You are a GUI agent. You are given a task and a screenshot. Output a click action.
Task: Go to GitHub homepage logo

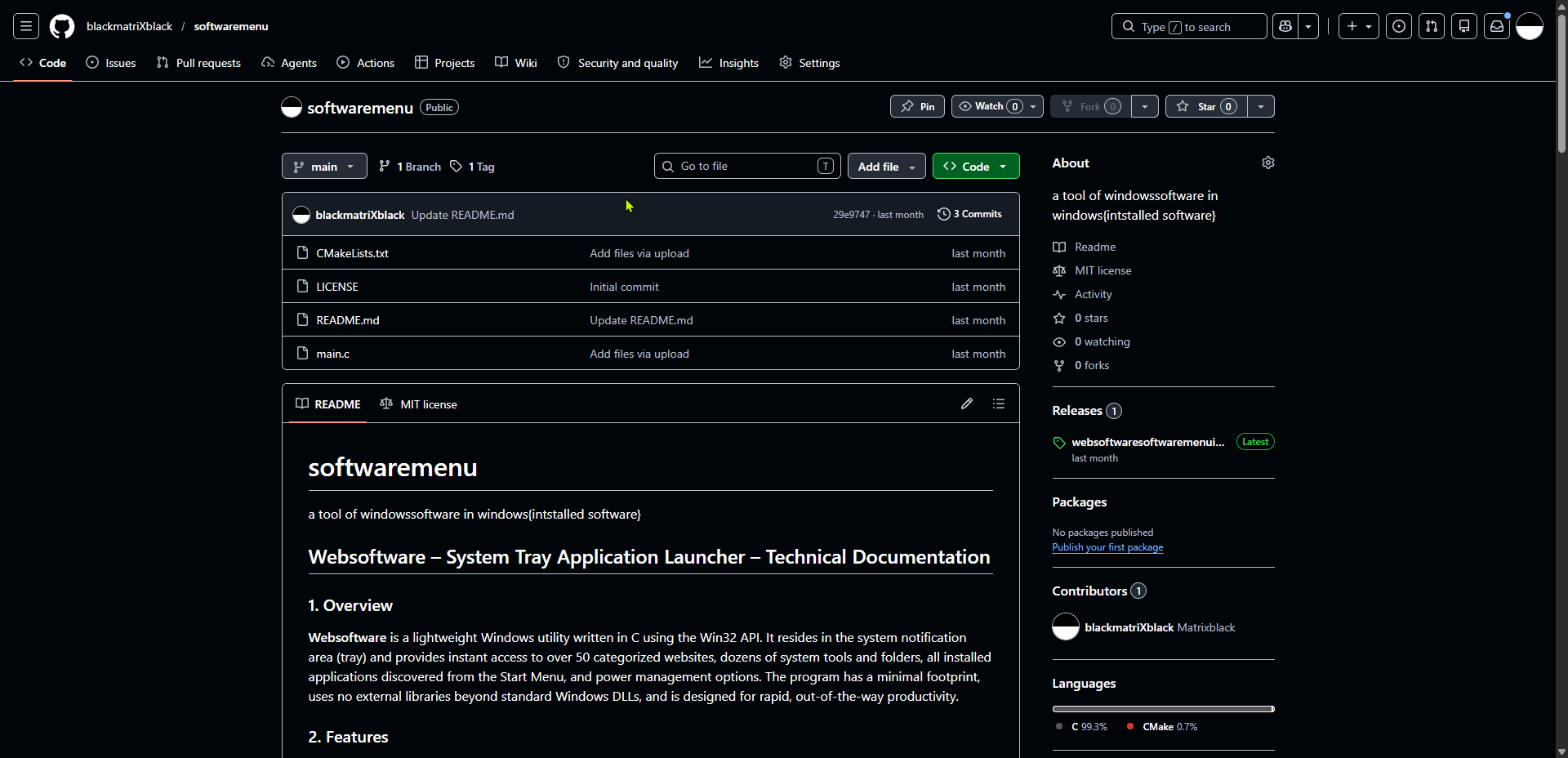pyautogui.click(x=62, y=26)
